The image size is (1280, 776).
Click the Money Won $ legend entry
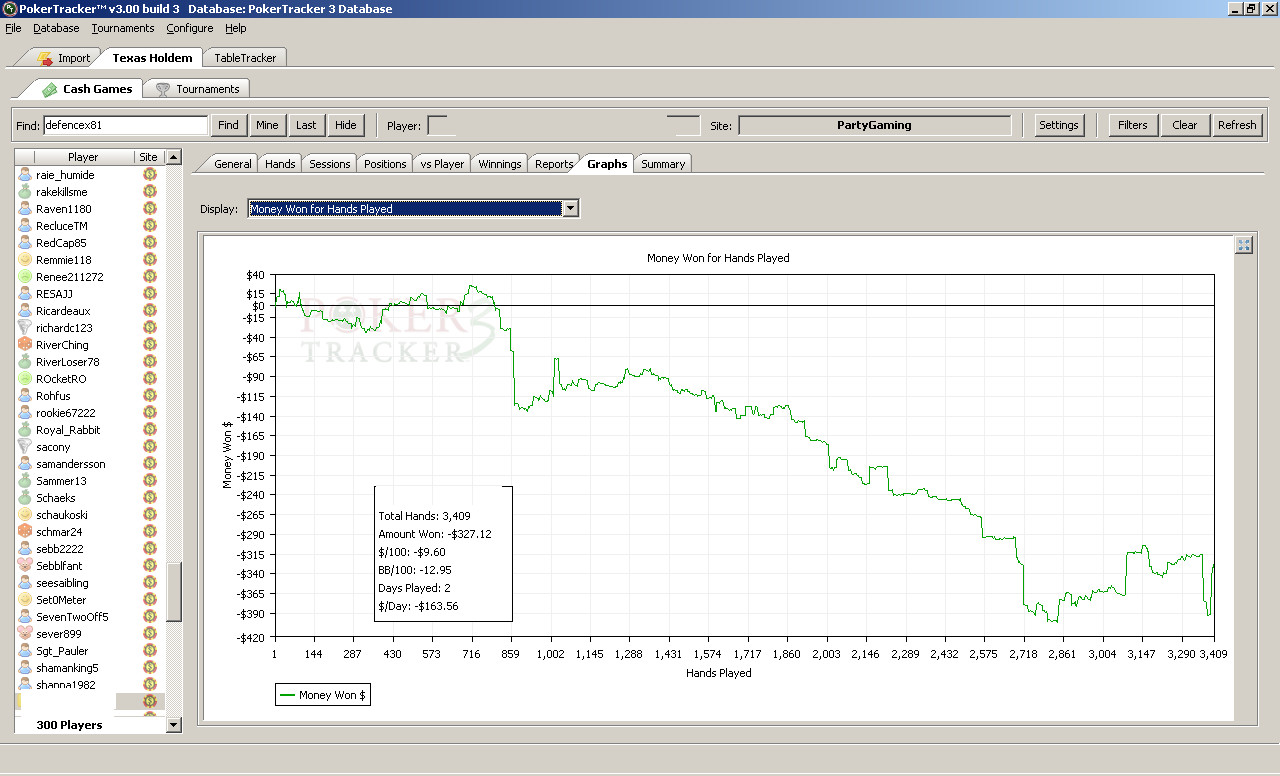322,695
